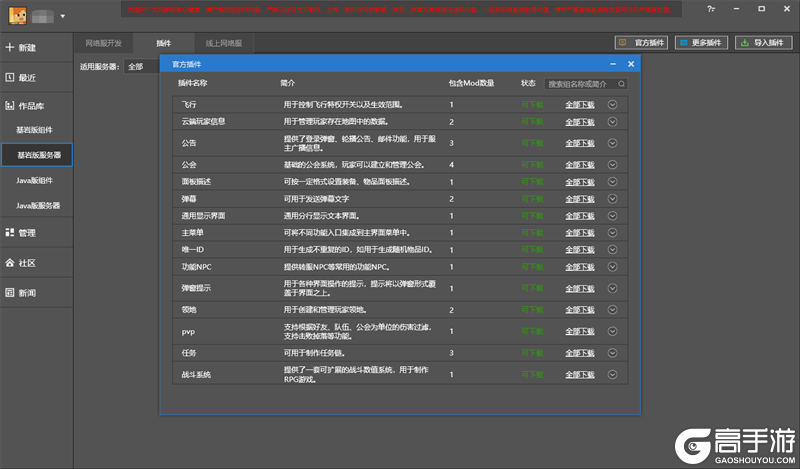Click 全部下载 for 主菜单
Viewport: 800px width, 469px height.
click(580, 233)
